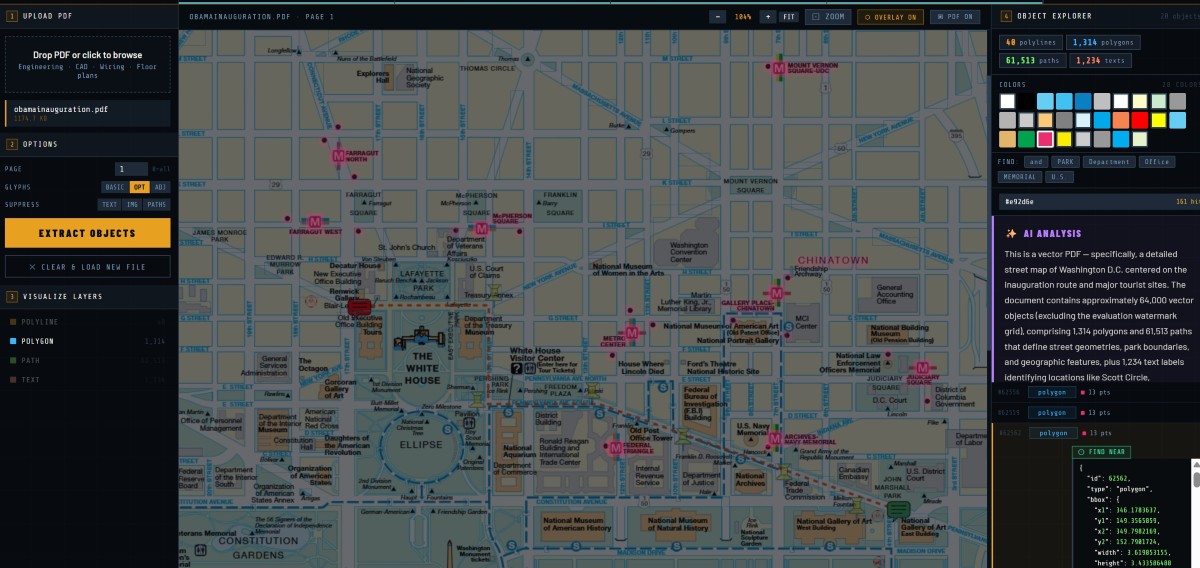This screenshot has height=568, width=1200.
Task: Toggle the OVERLAY ON button
Action: pos(889,17)
